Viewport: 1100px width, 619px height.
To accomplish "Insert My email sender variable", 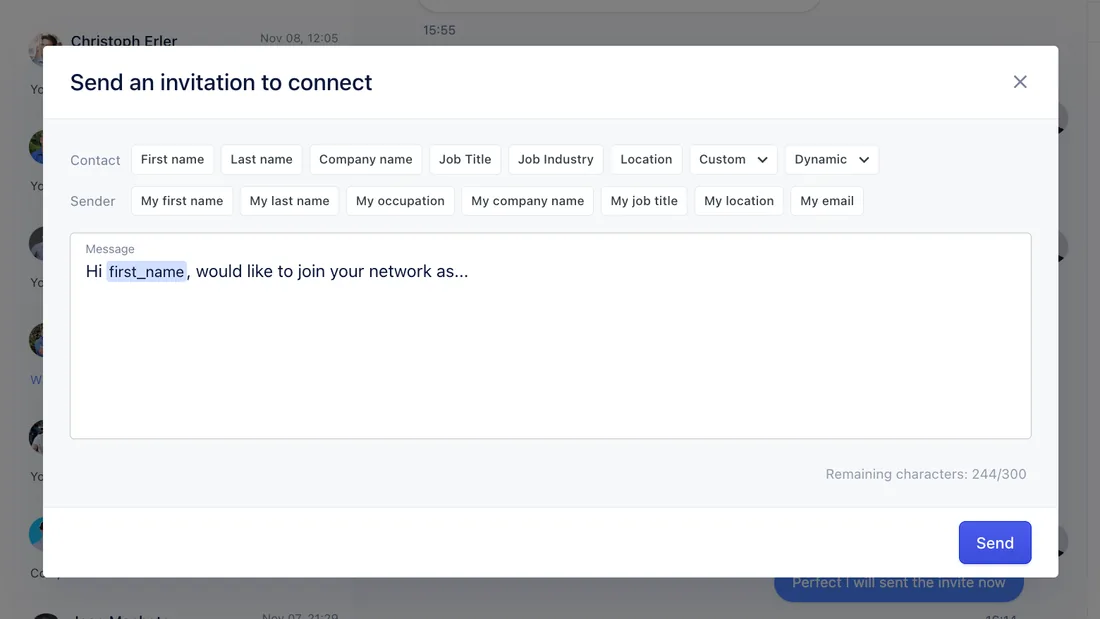I will tap(827, 201).
